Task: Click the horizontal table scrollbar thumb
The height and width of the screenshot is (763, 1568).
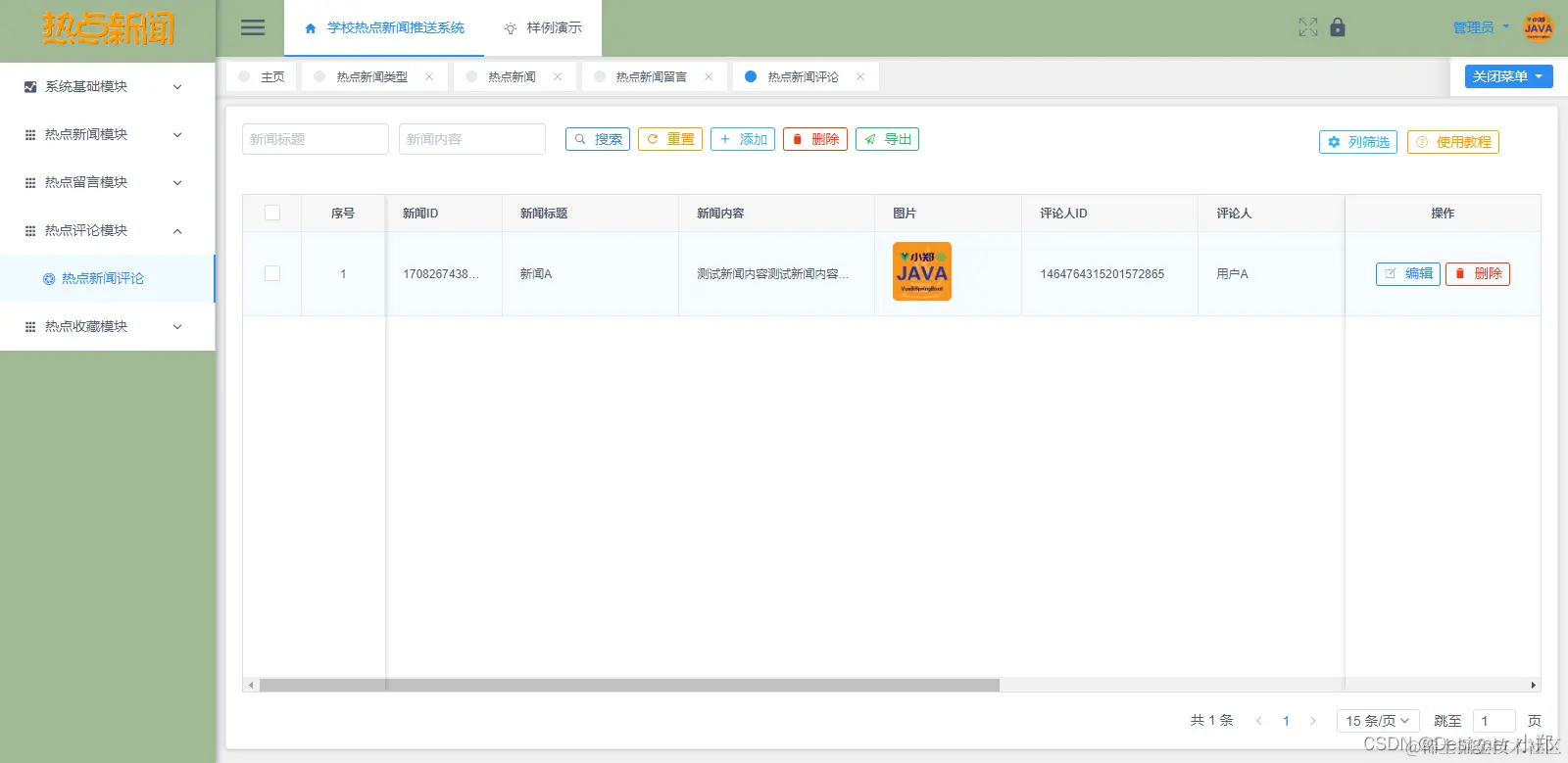Action: [629, 686]
